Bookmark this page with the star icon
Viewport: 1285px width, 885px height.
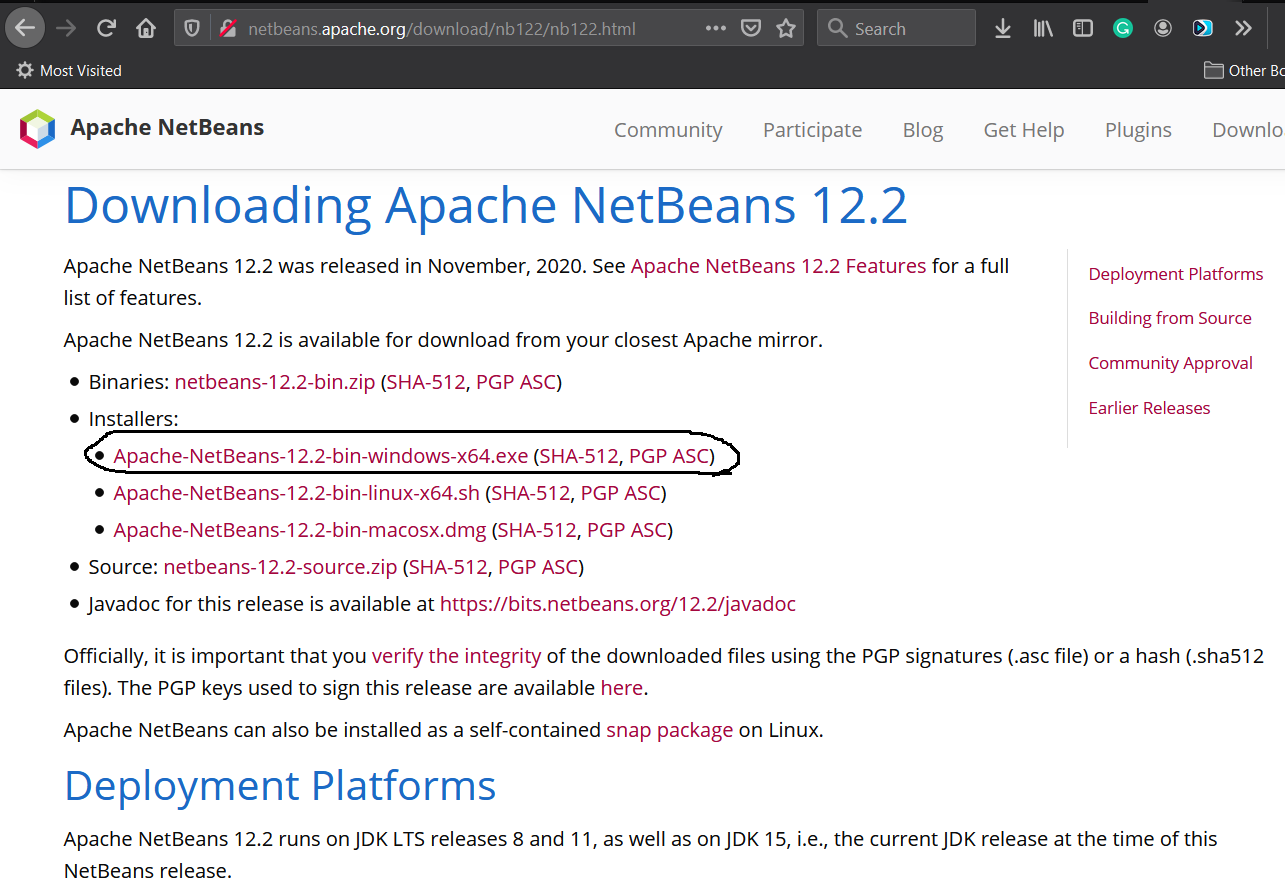786,28
